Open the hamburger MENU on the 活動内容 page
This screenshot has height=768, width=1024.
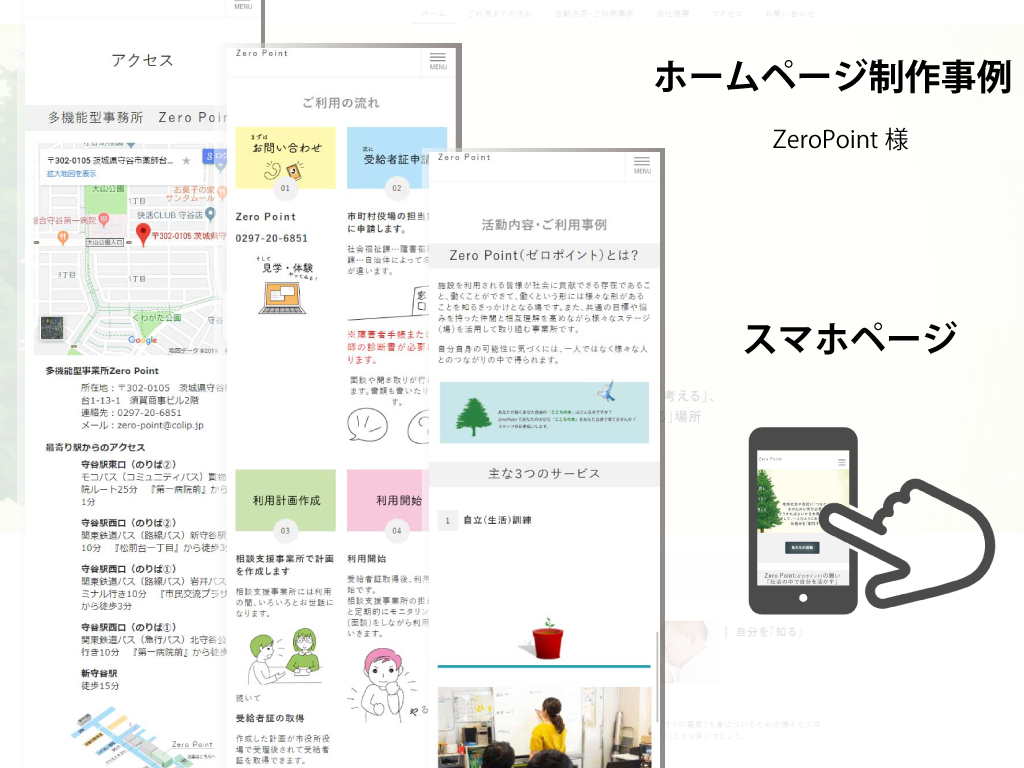tap(642, 165)
